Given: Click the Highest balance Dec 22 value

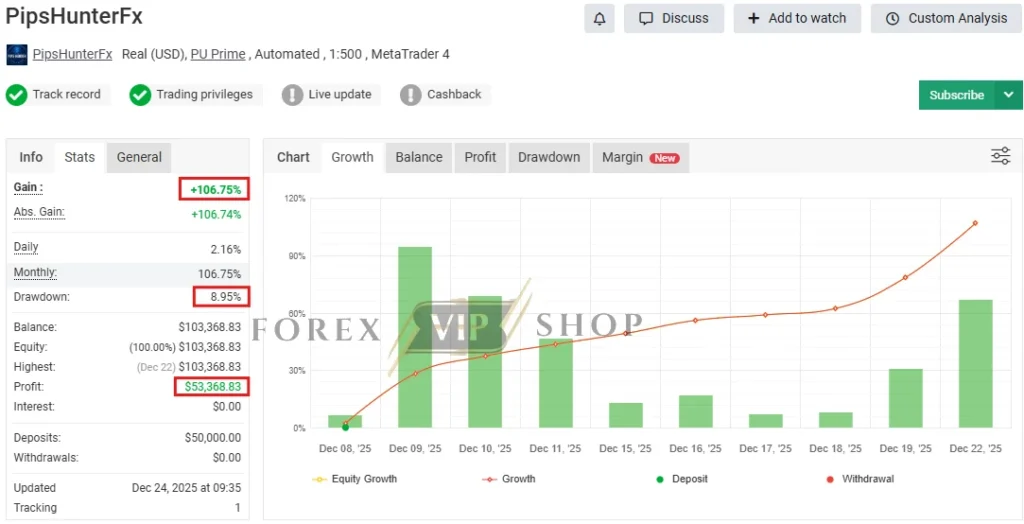Looking at the screenshot, I should (x=189, y=367).
